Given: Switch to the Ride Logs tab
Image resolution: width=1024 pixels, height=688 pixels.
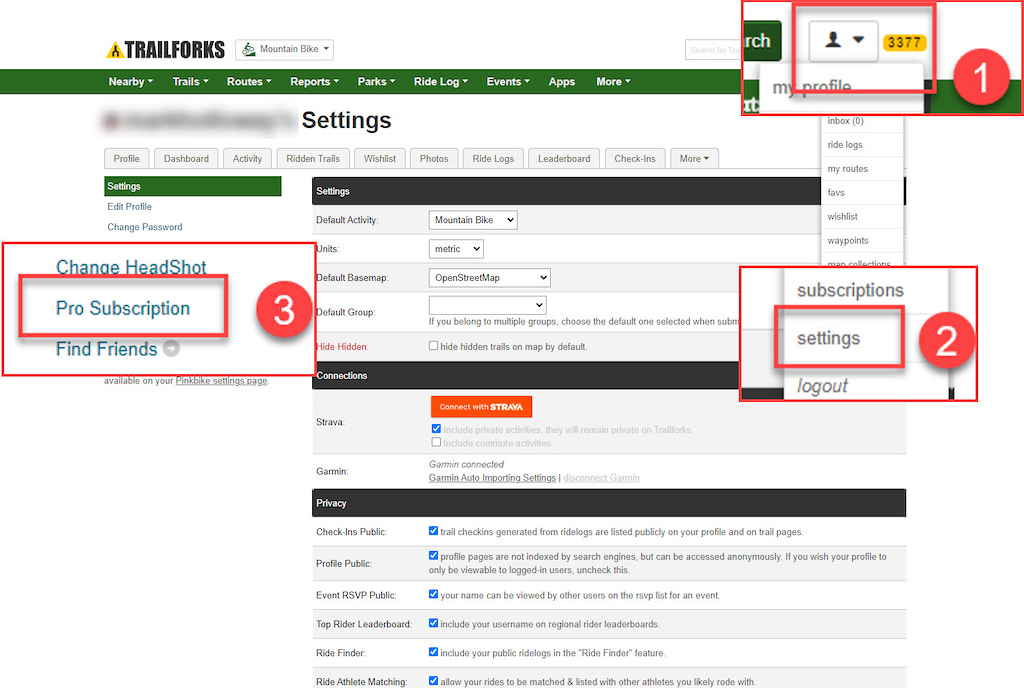Looking at the screenshot, I should (x=493, y=159).
